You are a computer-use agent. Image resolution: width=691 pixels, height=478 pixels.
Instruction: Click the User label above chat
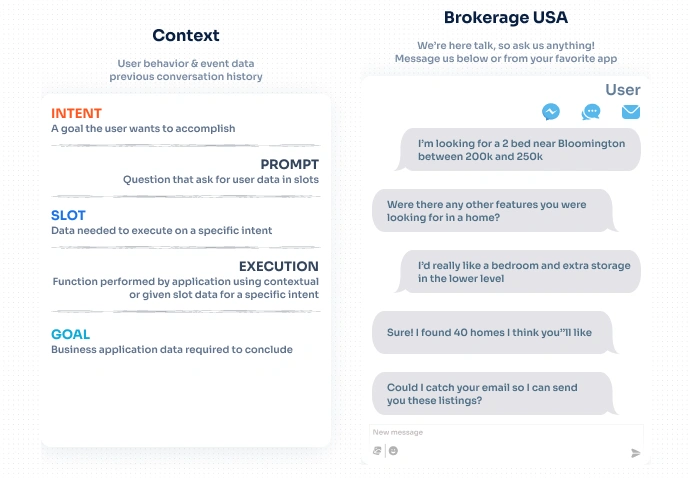[622, 90]
